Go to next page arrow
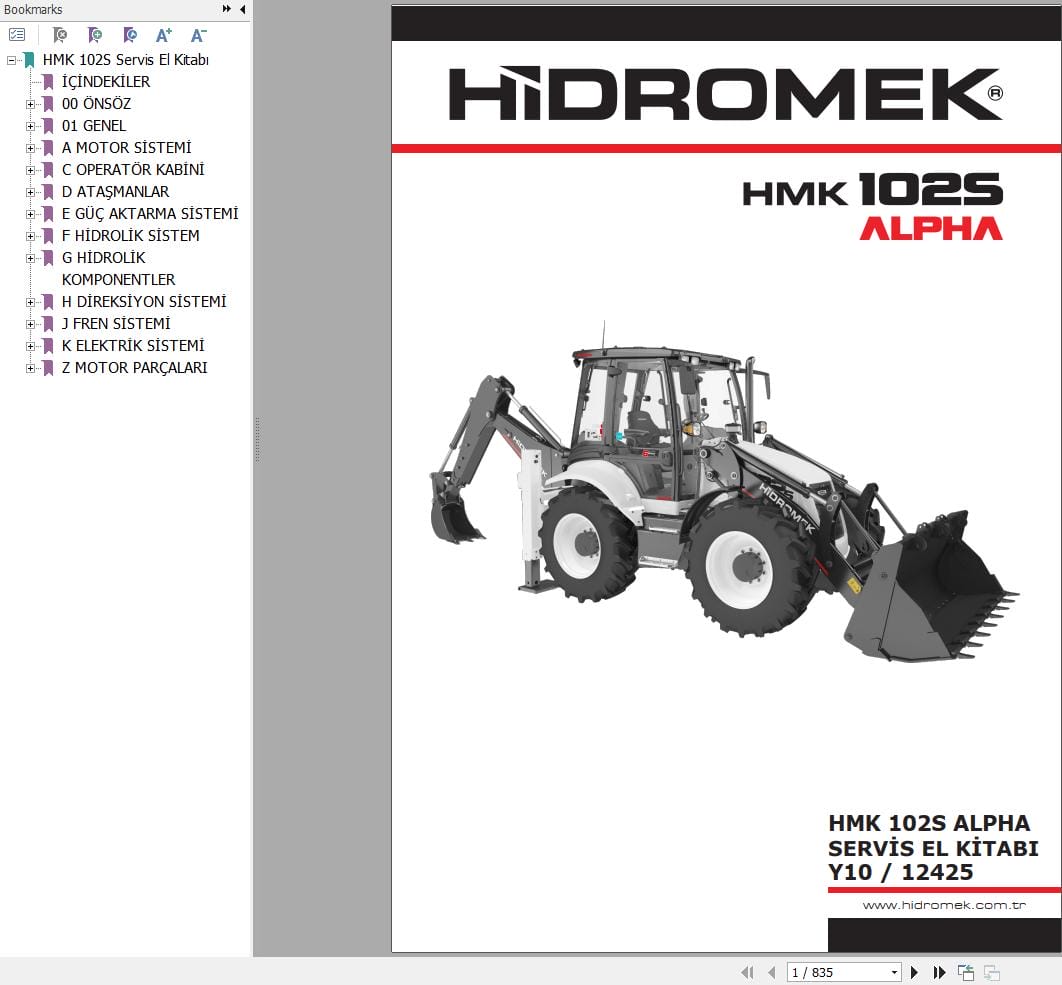The image size is (1062, 985). coord(914,972)
